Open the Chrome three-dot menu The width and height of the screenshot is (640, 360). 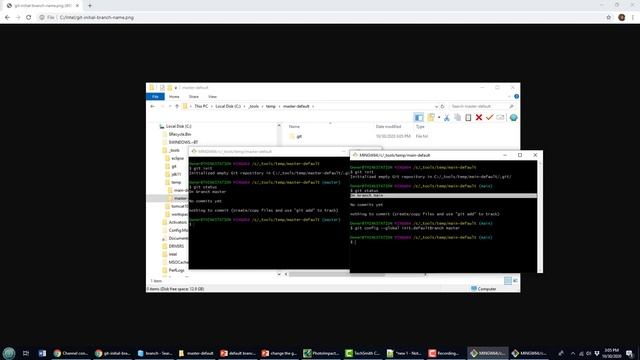633,18
